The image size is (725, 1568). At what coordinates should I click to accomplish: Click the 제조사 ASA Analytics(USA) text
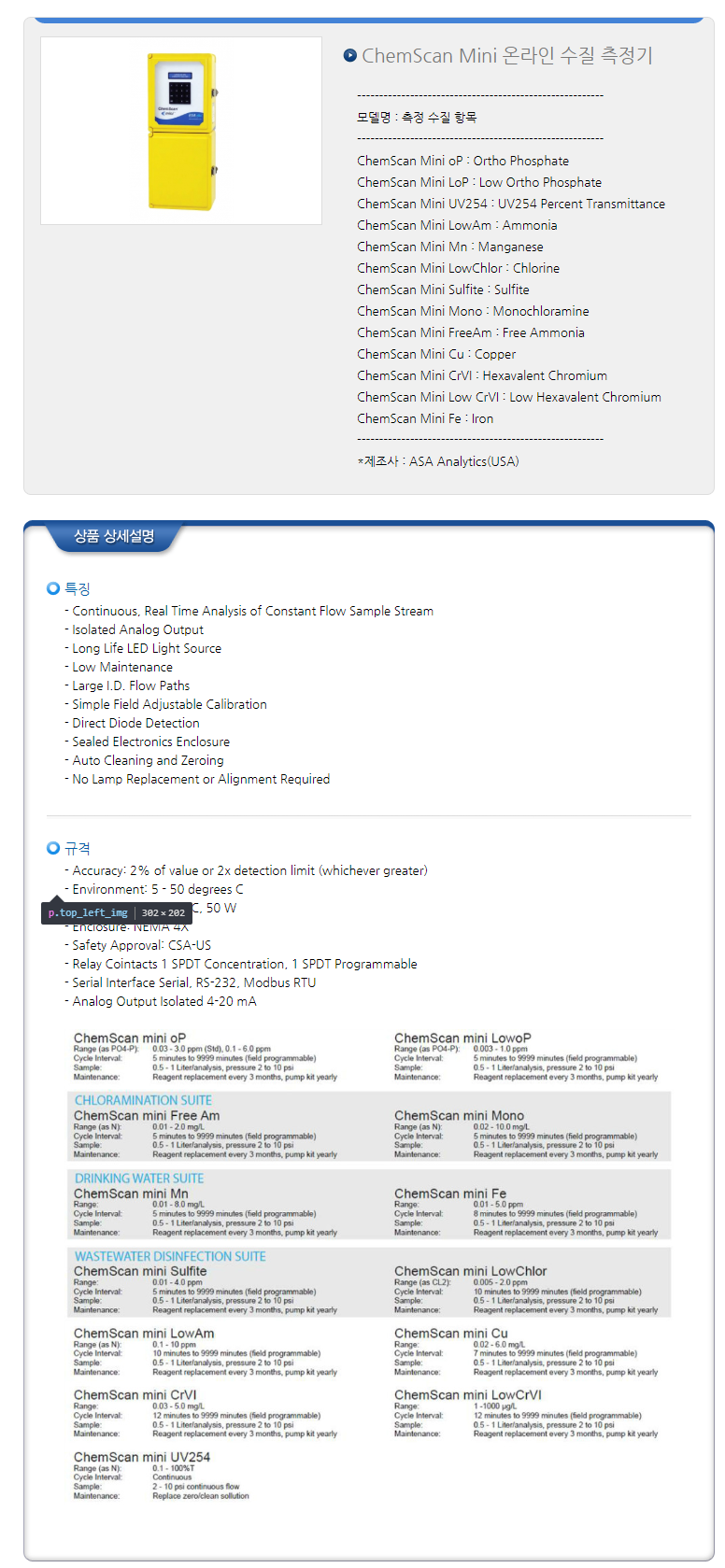437,461
